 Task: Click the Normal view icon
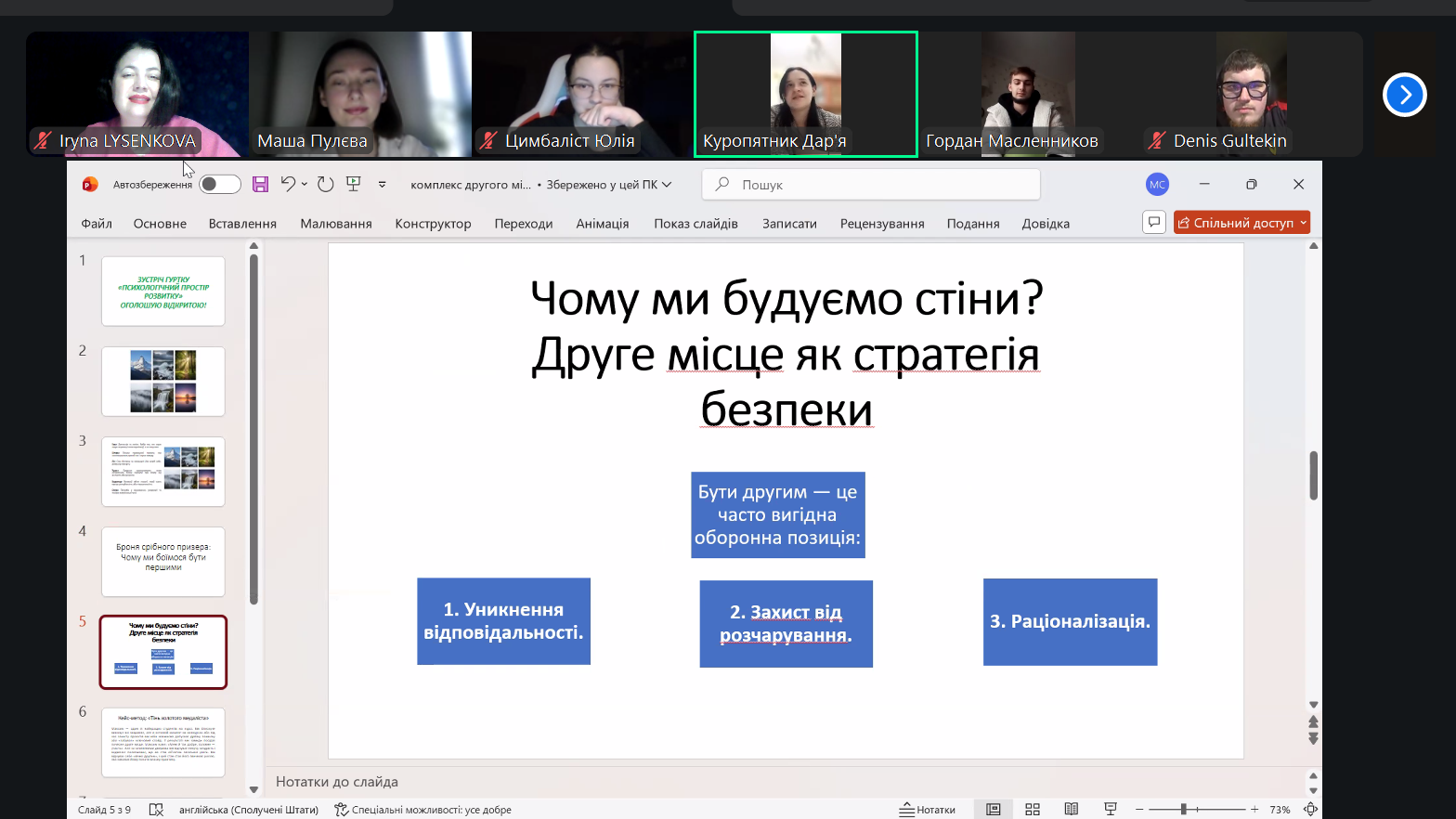pos(993,810)
